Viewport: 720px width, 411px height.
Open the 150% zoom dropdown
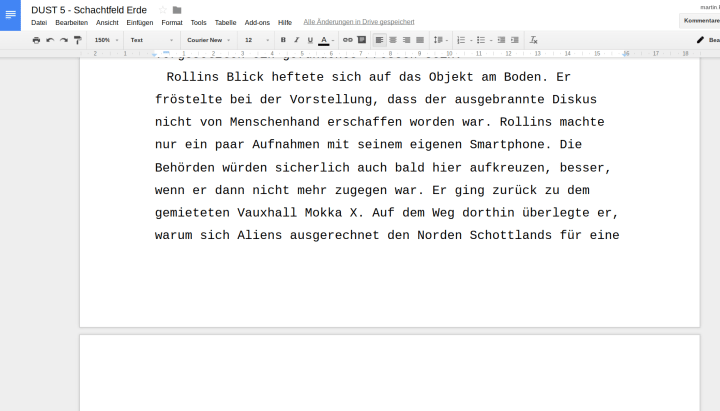(x=106, y=40)
